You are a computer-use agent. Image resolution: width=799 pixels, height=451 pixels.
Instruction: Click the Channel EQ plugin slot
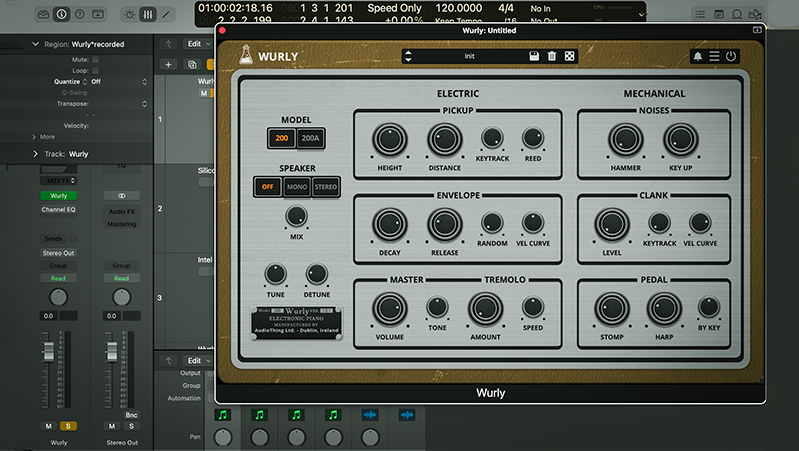[x=59, y=211]
